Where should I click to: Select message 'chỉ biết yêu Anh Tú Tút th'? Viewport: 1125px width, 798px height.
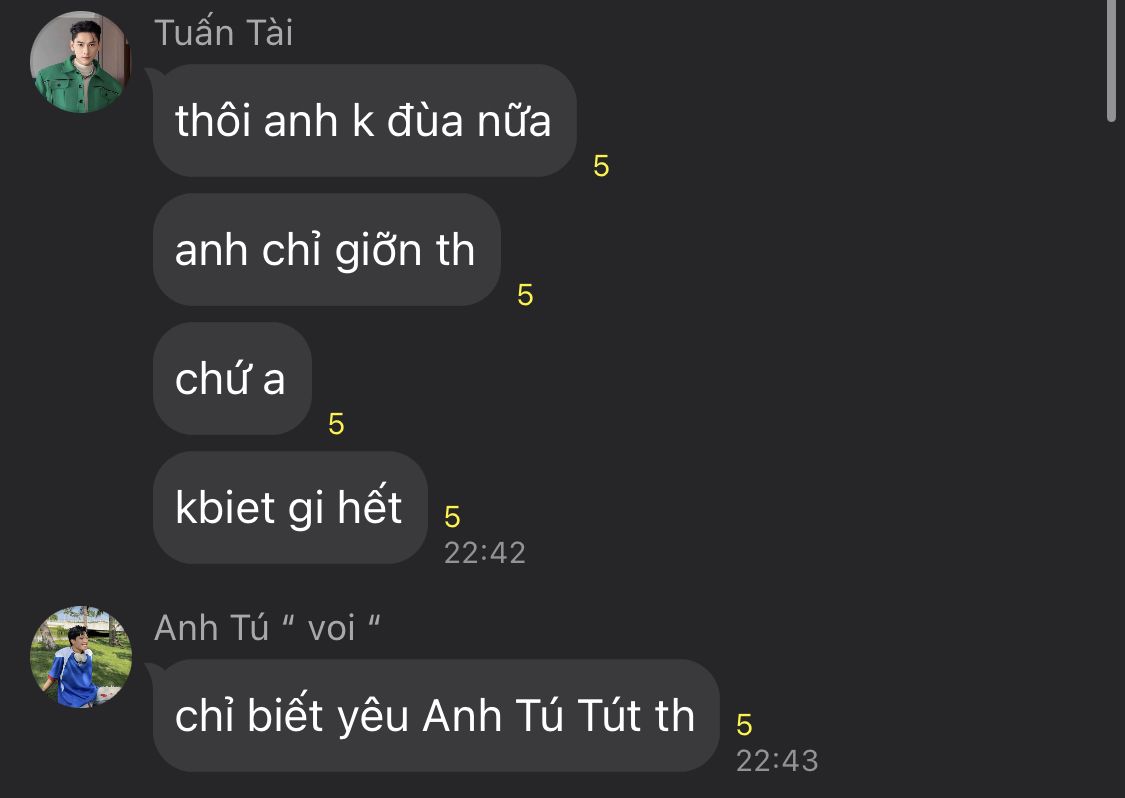(436, 715)
